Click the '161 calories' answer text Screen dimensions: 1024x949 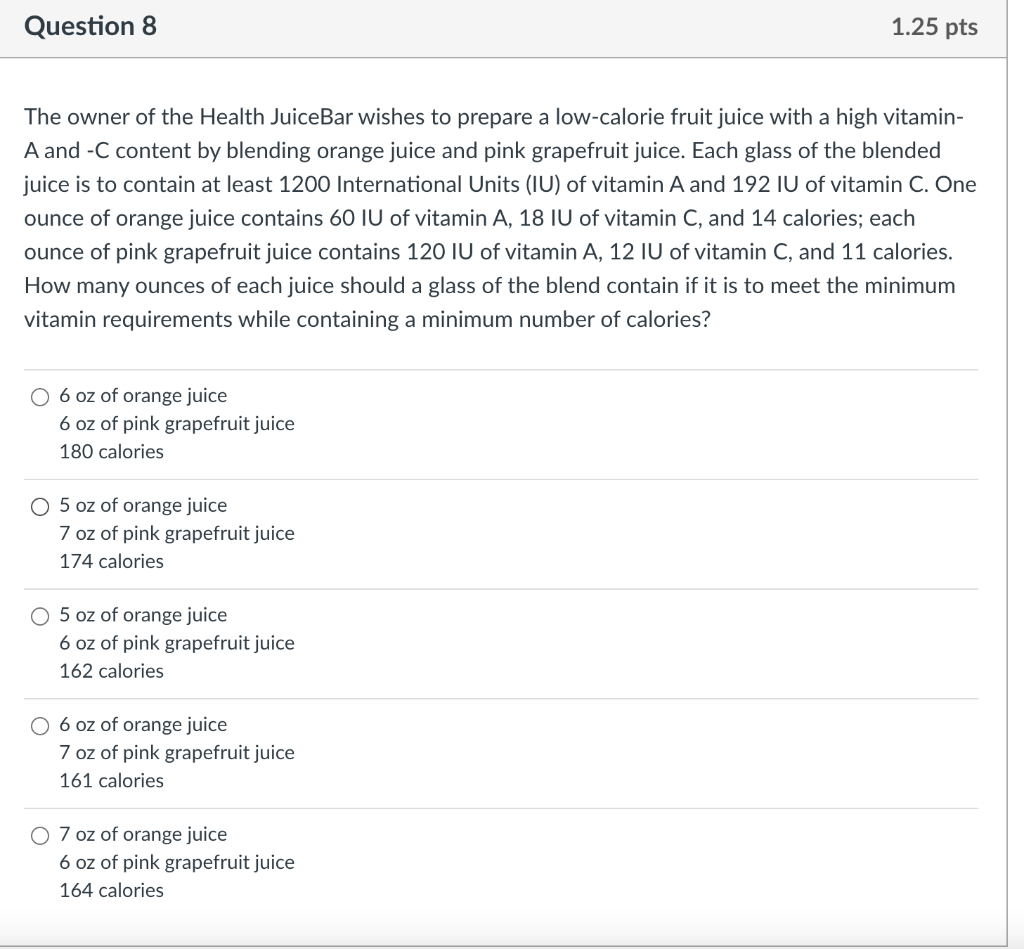(x=112, y=780)
